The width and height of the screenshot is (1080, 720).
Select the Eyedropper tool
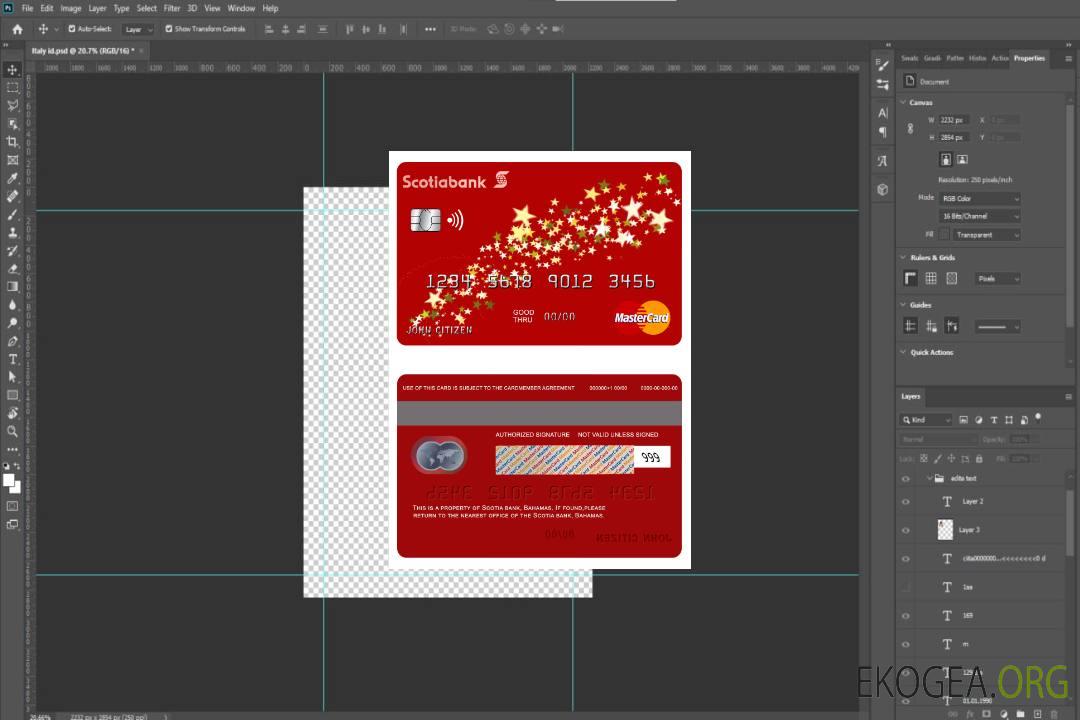[13, 178]
